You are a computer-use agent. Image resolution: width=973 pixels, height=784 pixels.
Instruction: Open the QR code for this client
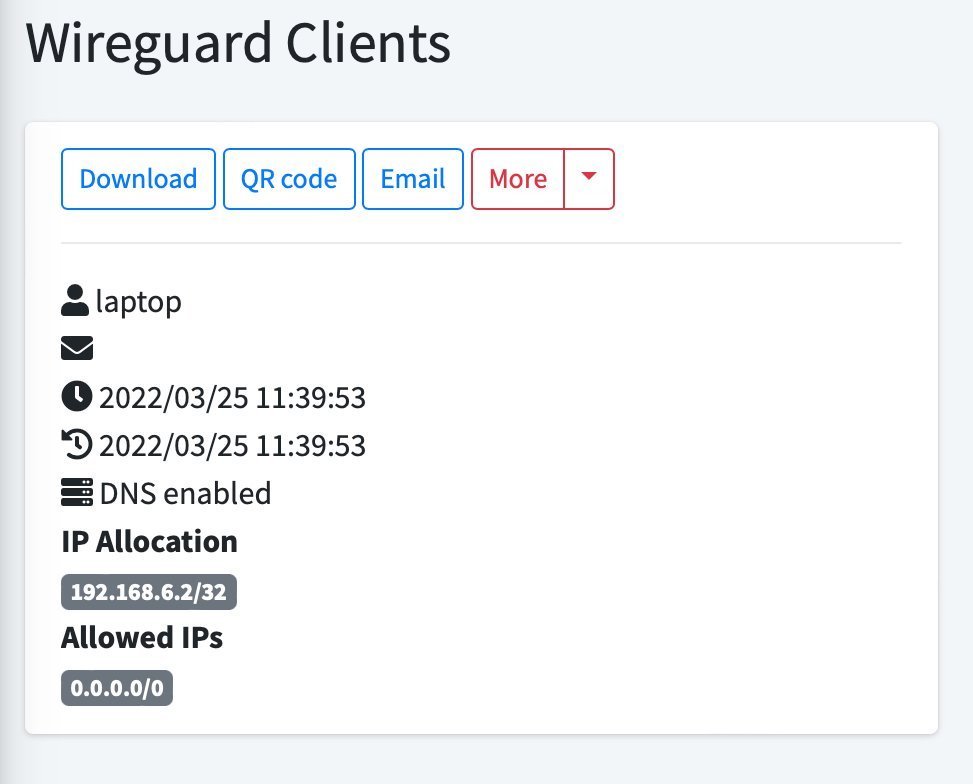click(x=289, y=179)
